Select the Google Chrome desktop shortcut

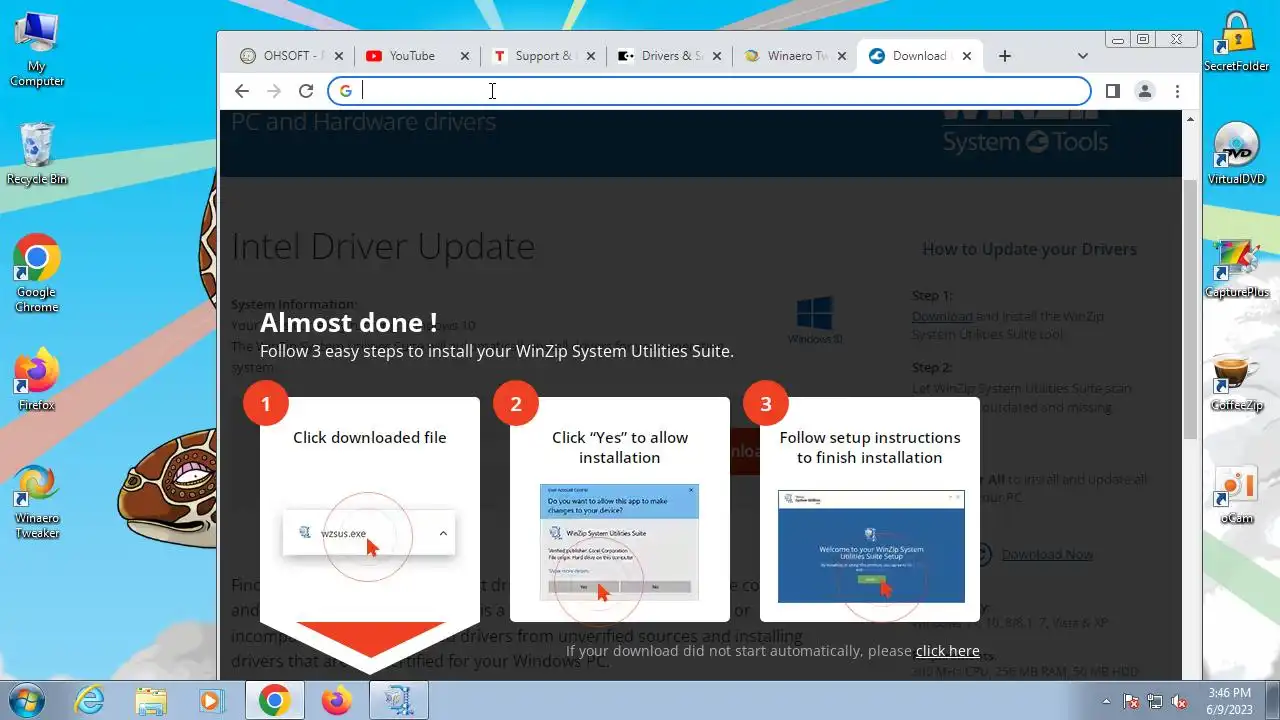tap(37, 274)
